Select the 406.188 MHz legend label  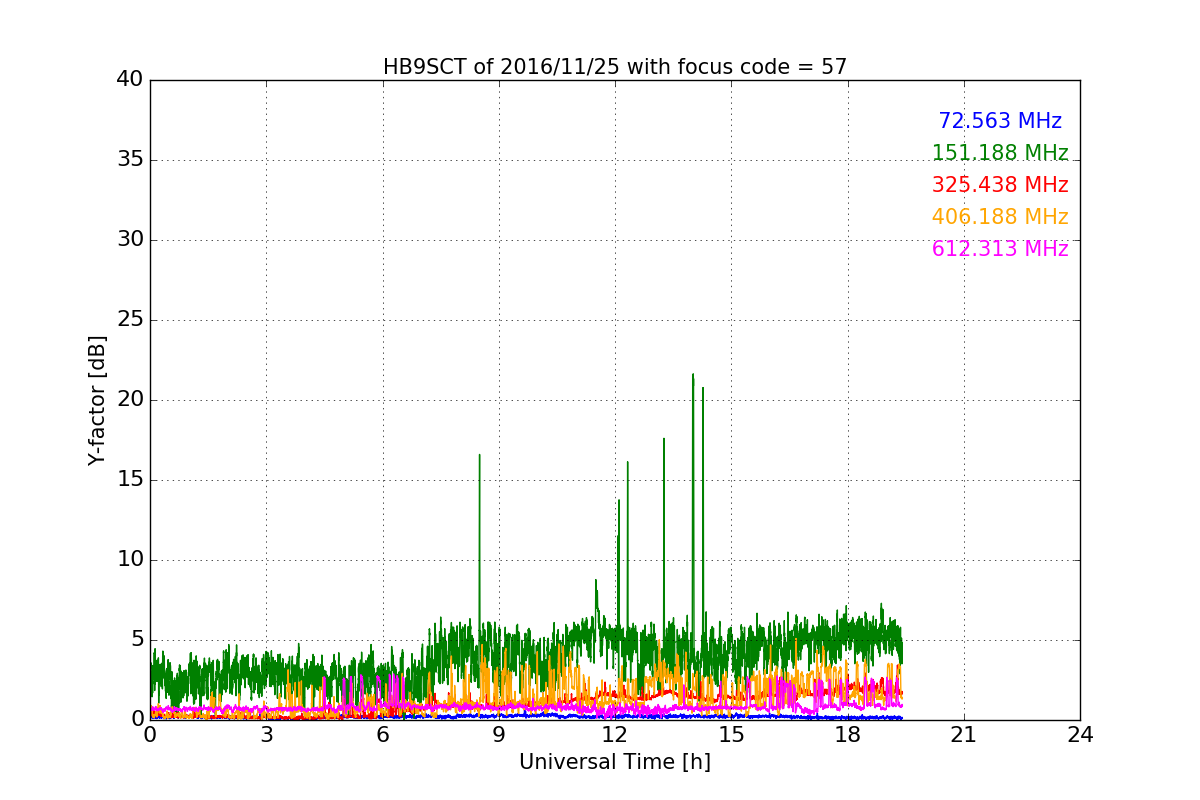[x=1000, y=217]
